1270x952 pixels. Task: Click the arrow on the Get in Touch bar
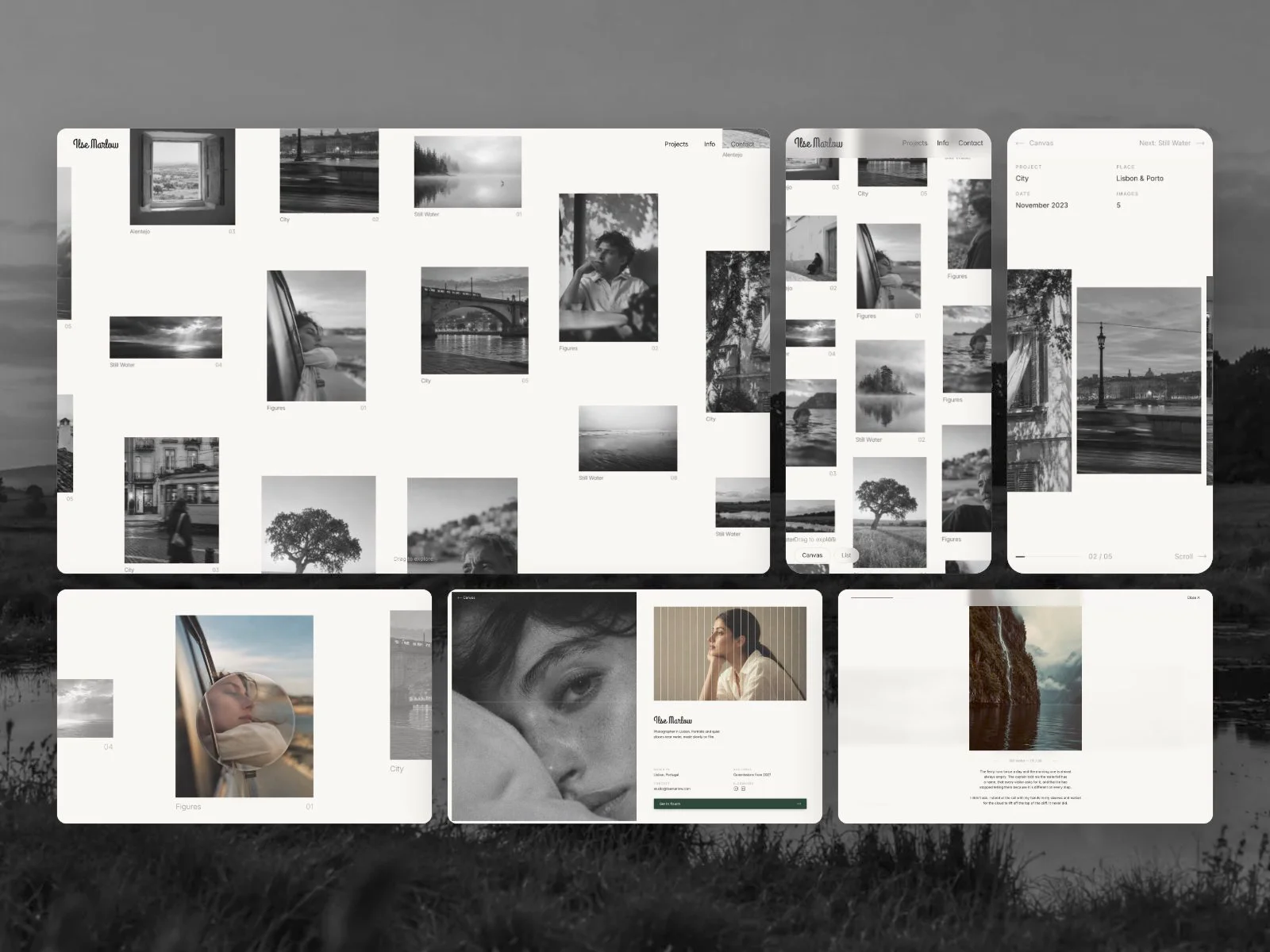[799, 804]
